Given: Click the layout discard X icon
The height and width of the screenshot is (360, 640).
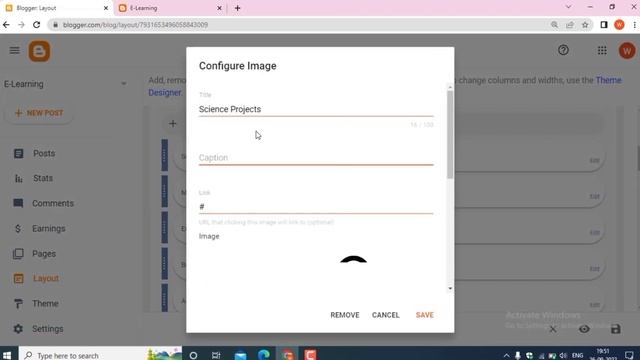Looking at the screenshot, I should [x=553, y=329].
